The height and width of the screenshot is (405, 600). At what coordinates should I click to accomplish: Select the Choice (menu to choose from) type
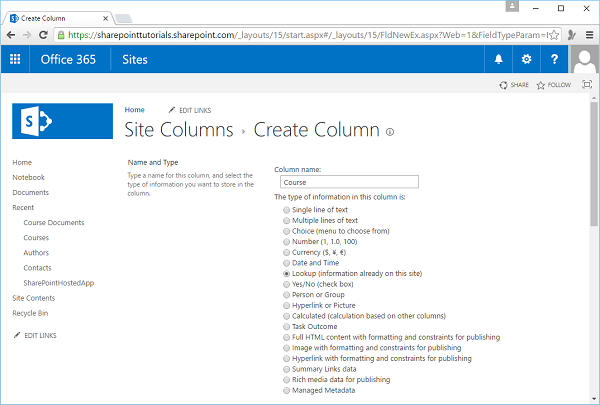[287, 230]
